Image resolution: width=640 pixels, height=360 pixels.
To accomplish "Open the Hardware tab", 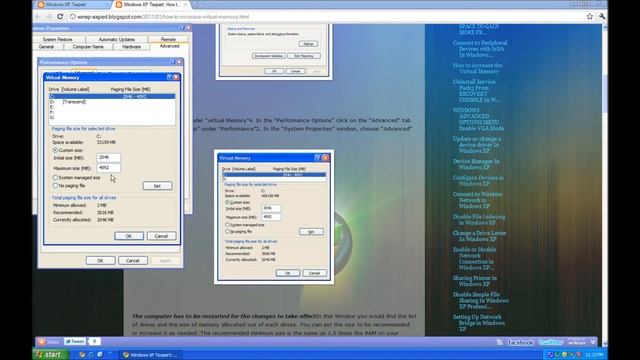I will [131, 47].
